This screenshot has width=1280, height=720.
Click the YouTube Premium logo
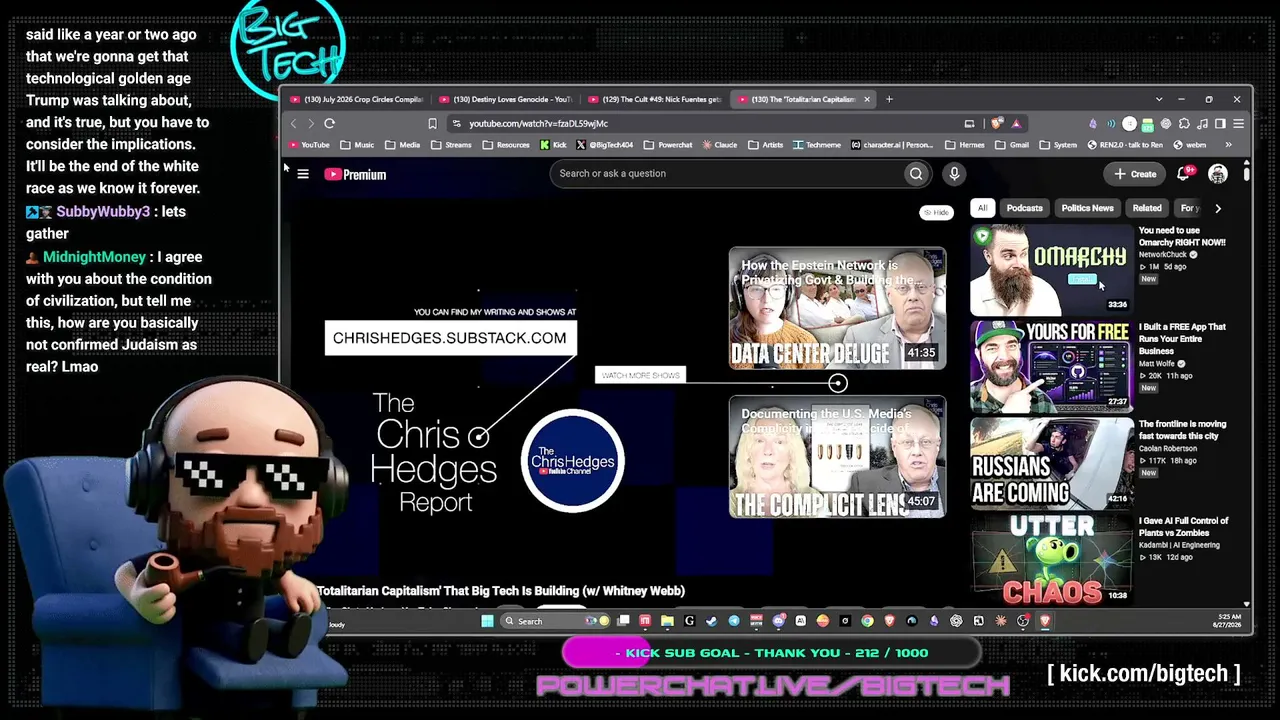point(355,174)
